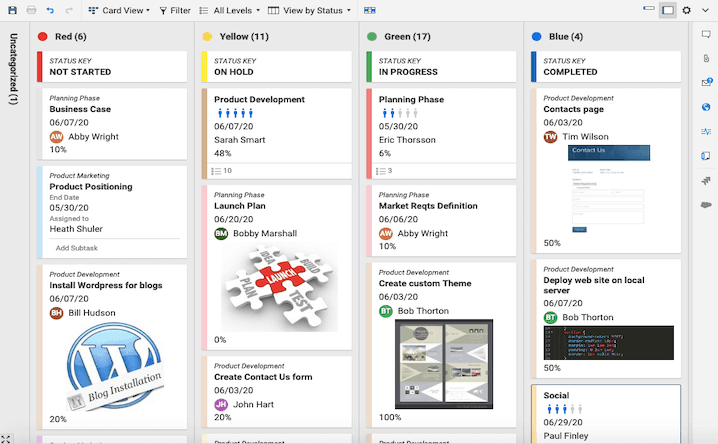The height and width of the screenshot is (444, 718).
Task: Click the Print icon in toolbar
Action: coord(31,10)
